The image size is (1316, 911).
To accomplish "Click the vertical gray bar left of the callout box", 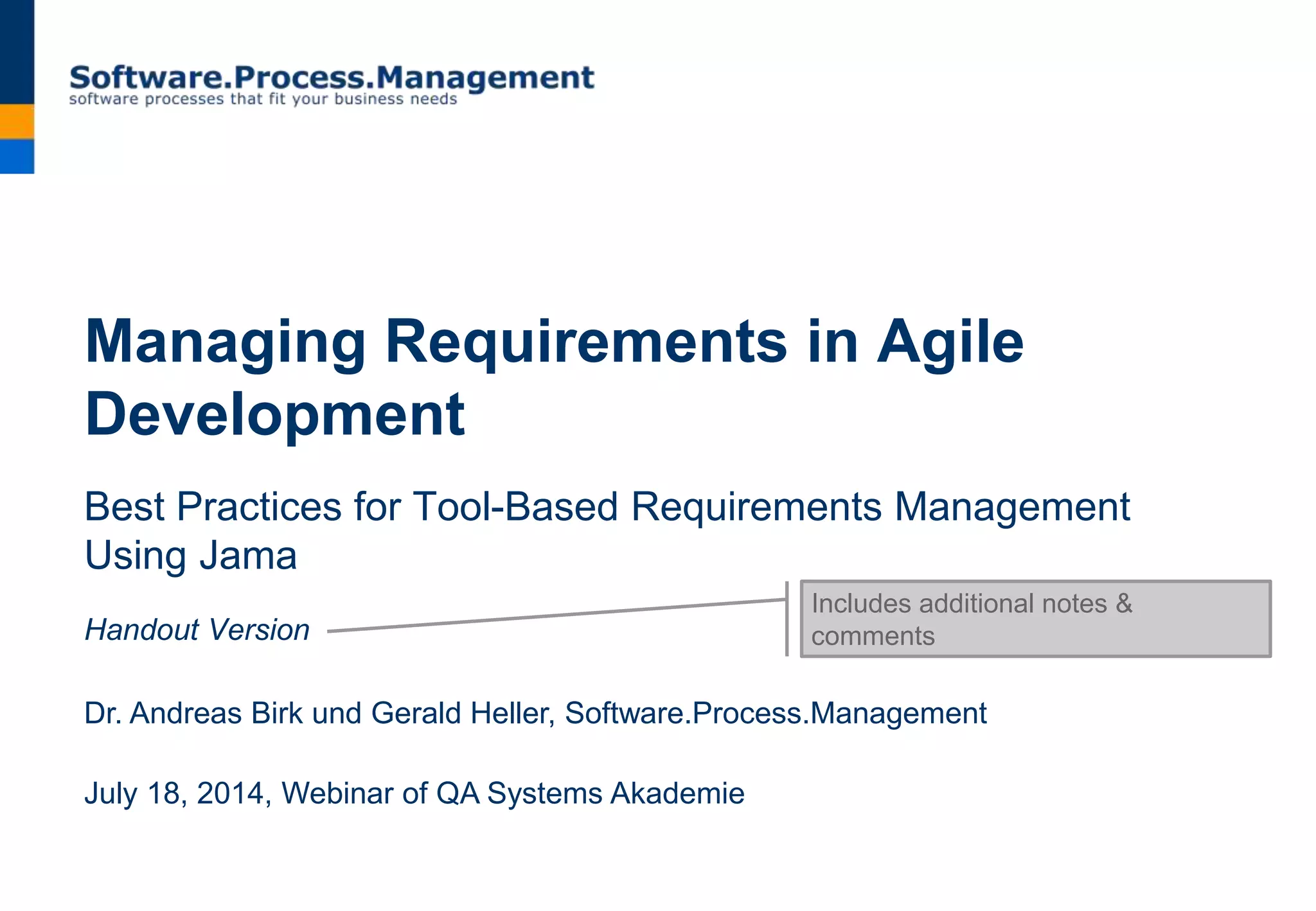I will tap(787, 619).
